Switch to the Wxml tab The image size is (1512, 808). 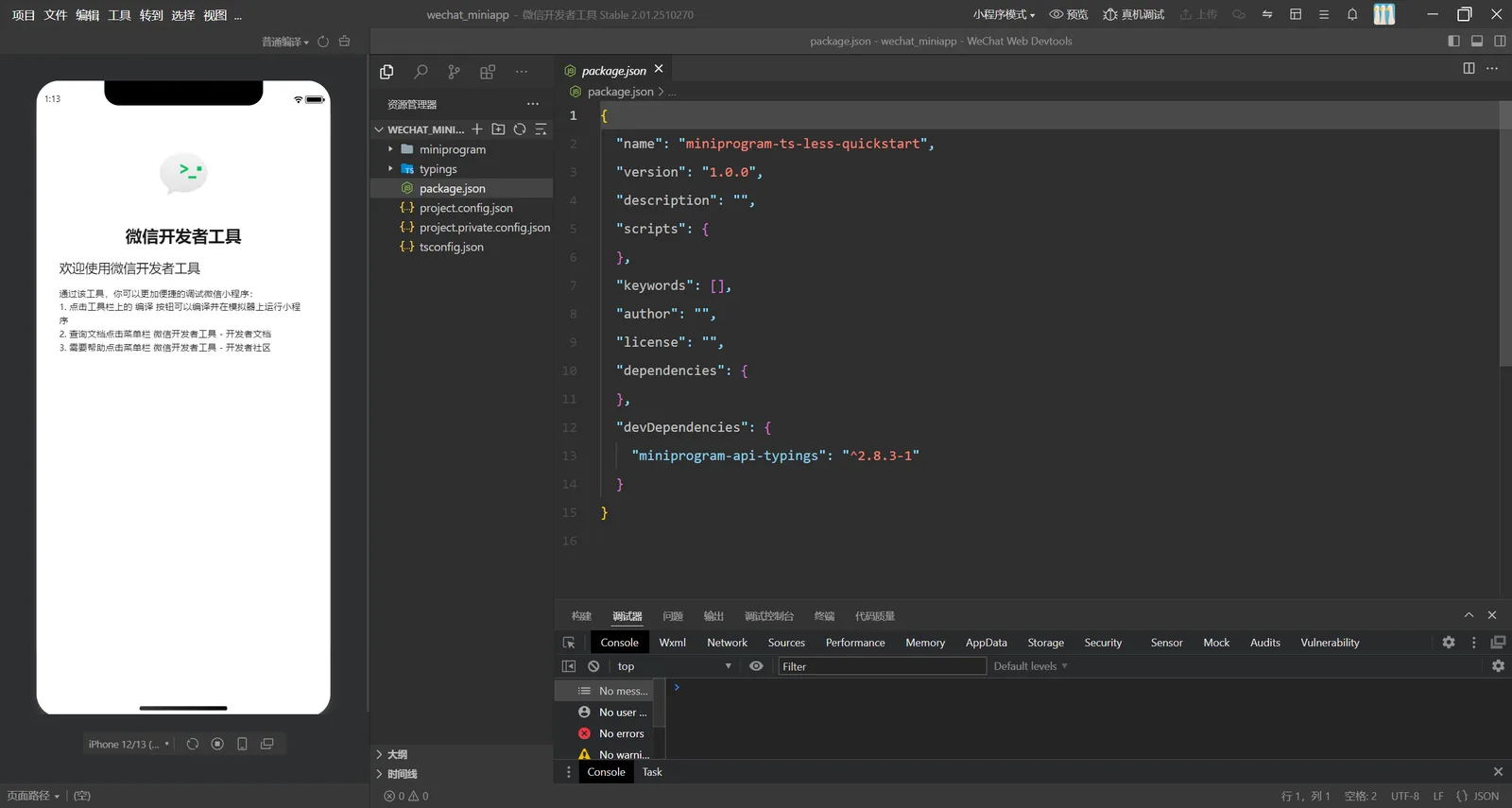tap(673, 643)
